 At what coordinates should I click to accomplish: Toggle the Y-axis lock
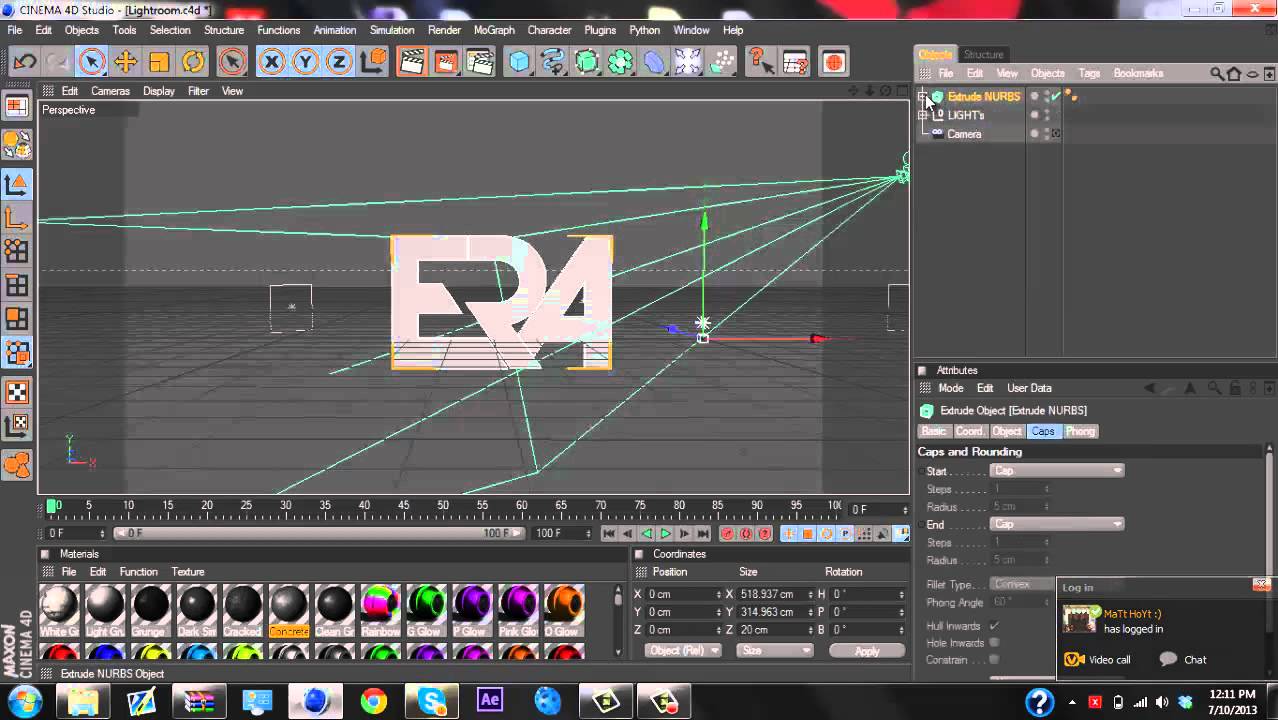pos(305,62)
